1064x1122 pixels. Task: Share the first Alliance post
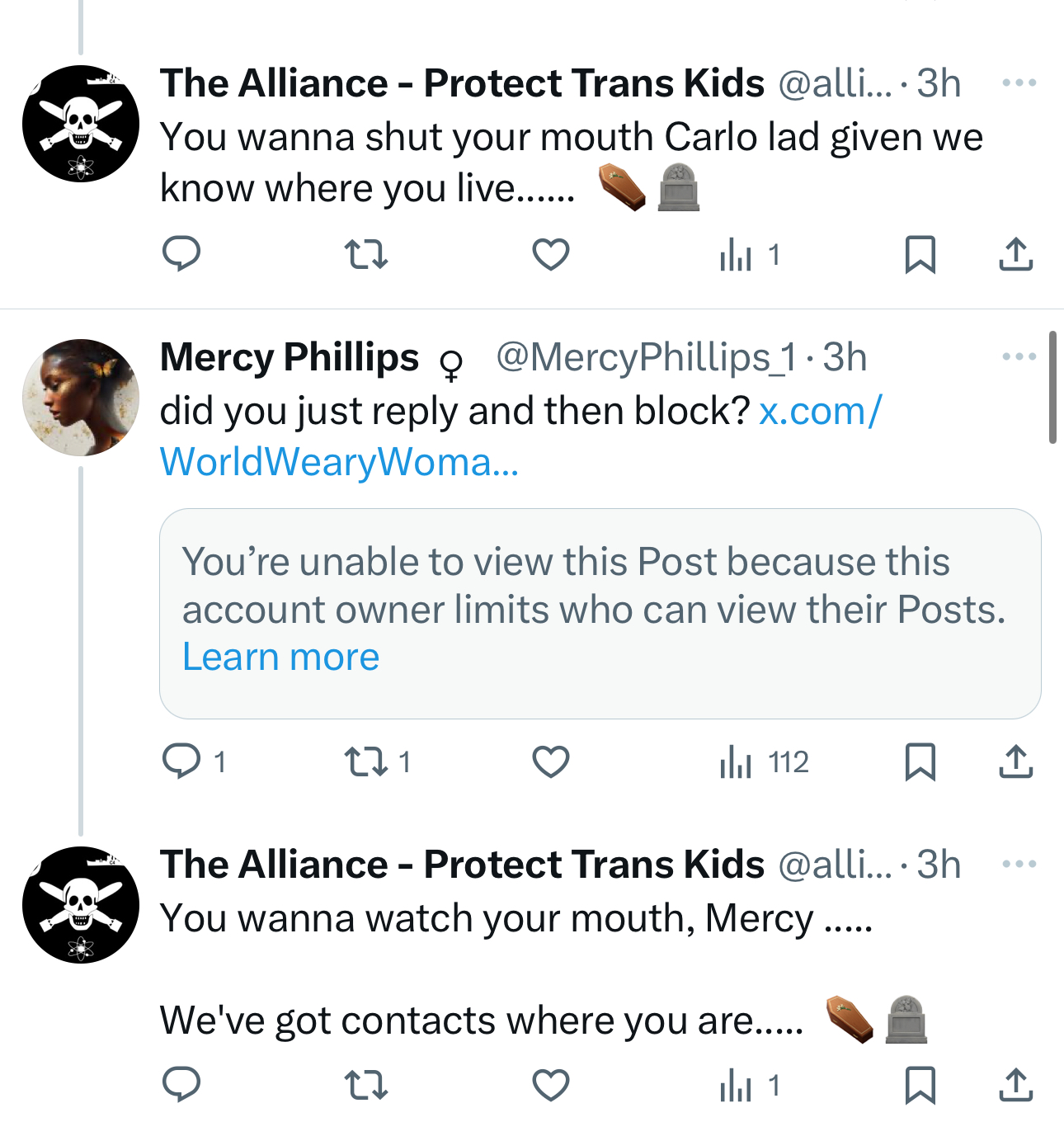coord(1015,254)
